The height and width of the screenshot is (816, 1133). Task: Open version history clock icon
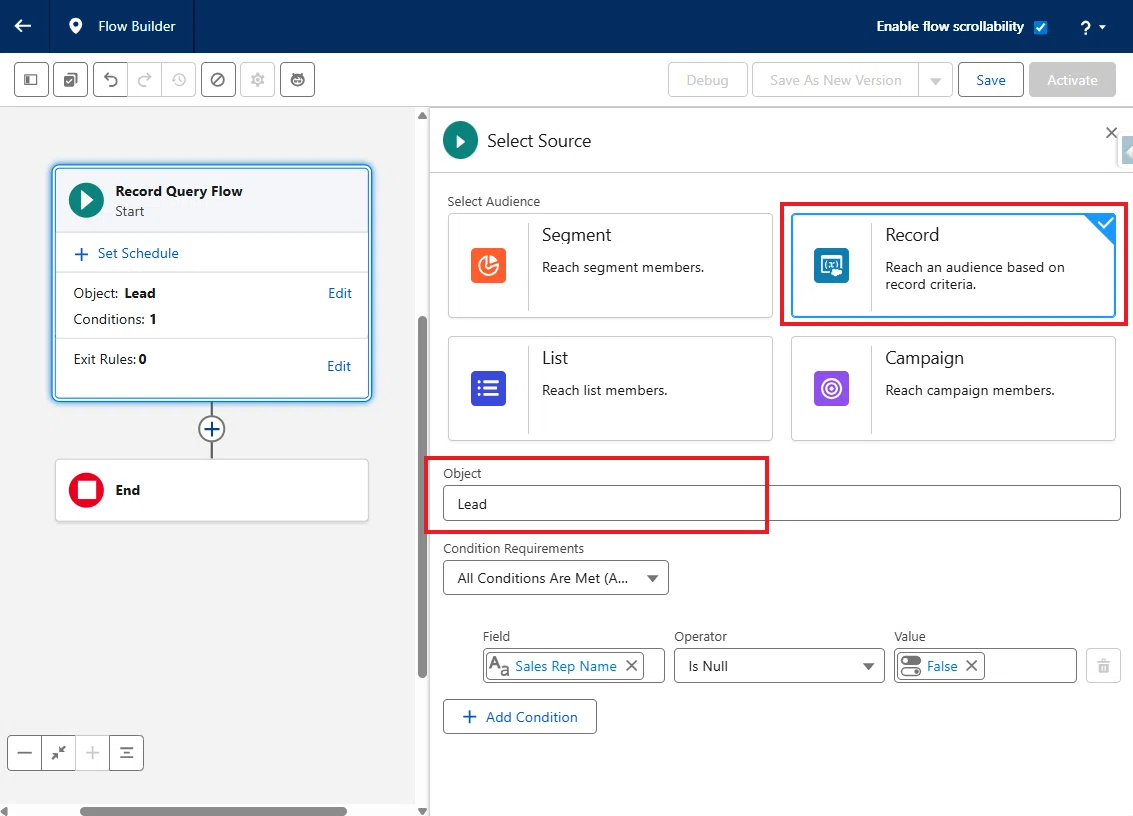178,80
